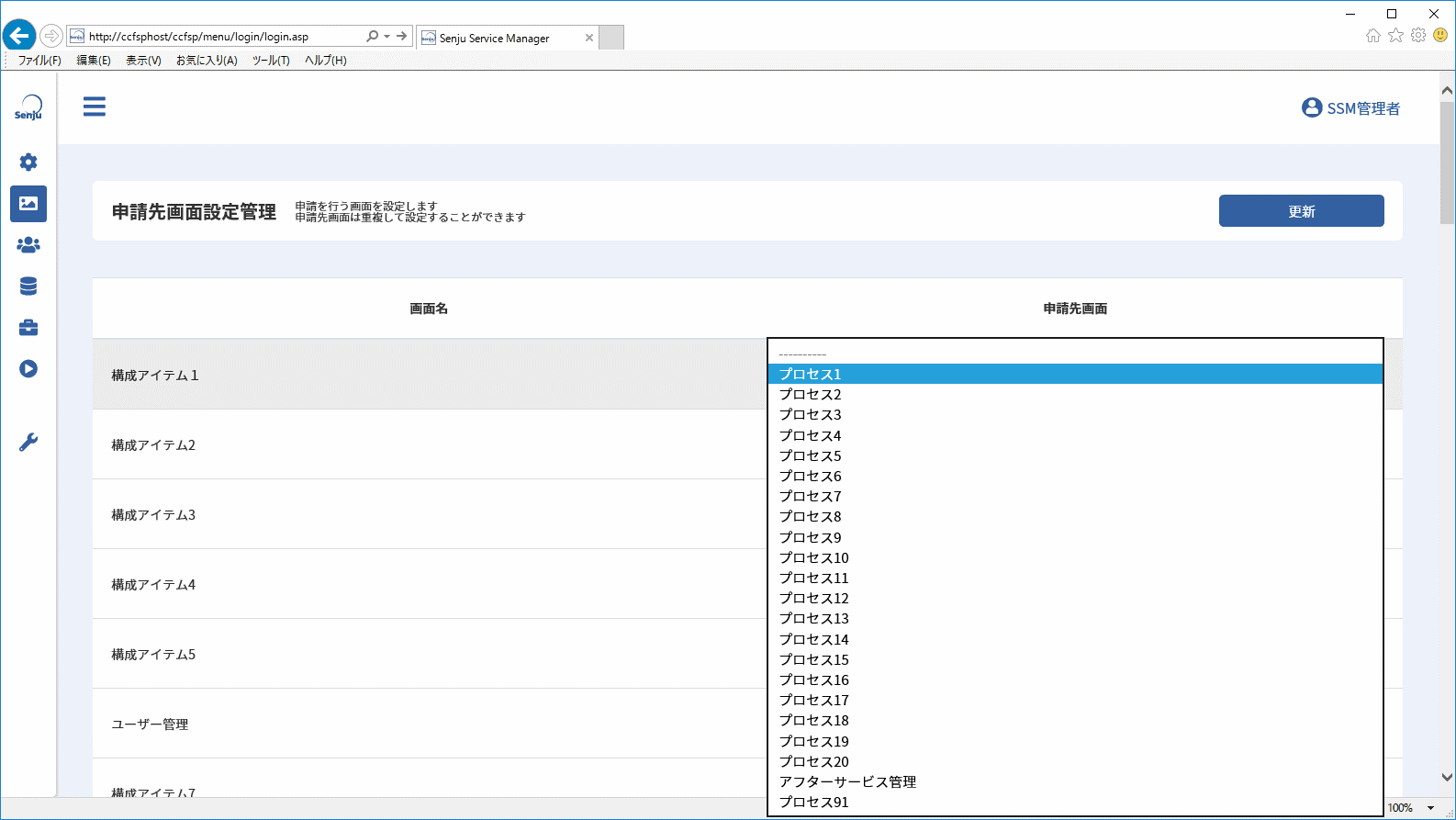The width and height of the screenshot is (1456, 820).
Task: Open the お気に入り(A) menu
Action: pyautogui.click(x=207, y=61)
